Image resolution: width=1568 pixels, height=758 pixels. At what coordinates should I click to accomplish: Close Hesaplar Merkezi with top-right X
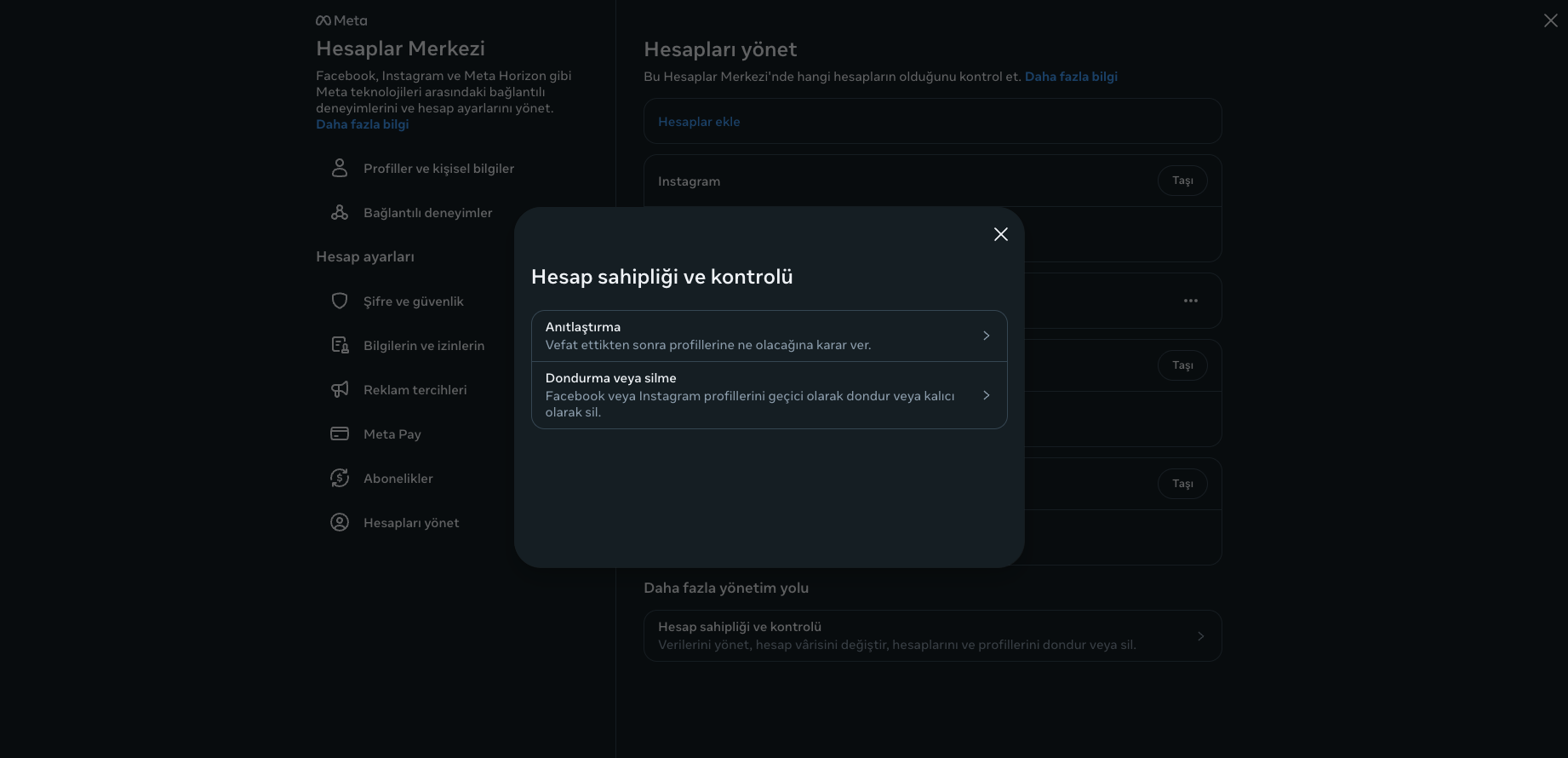[x=1550, y=20]
